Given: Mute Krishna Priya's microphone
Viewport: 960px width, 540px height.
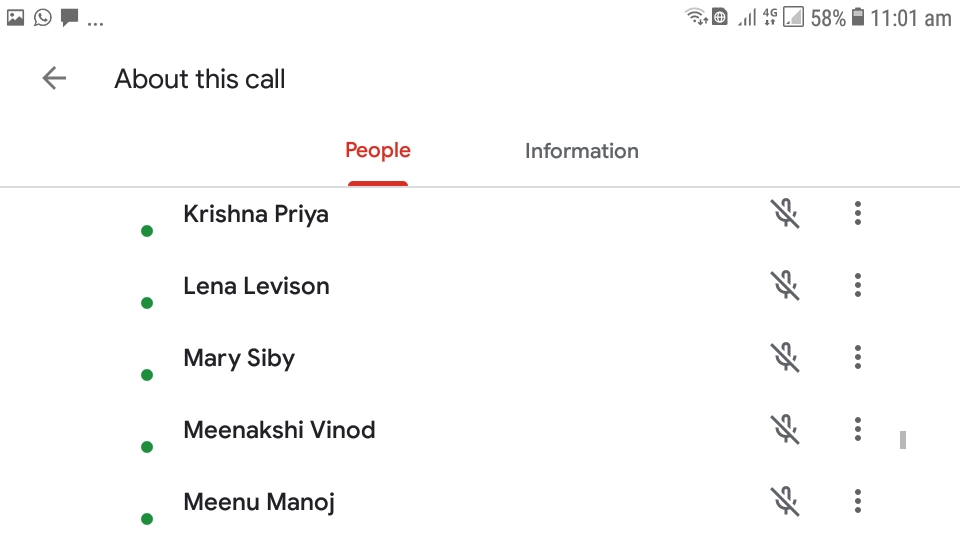Looking at the screenshot, I should [x=785, y=213].
